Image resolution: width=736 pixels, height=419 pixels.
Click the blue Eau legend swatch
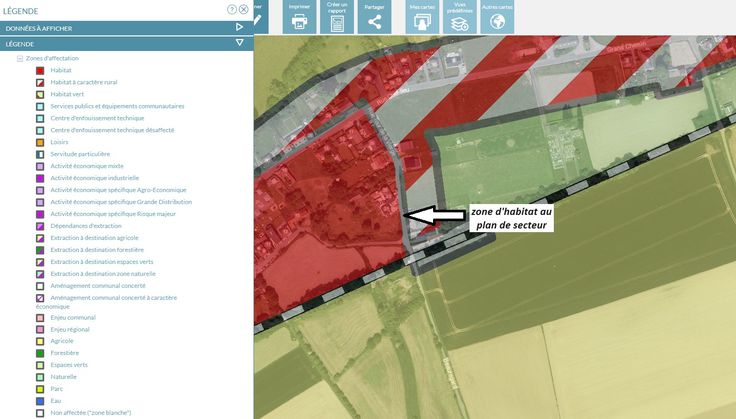pos(40,400)
